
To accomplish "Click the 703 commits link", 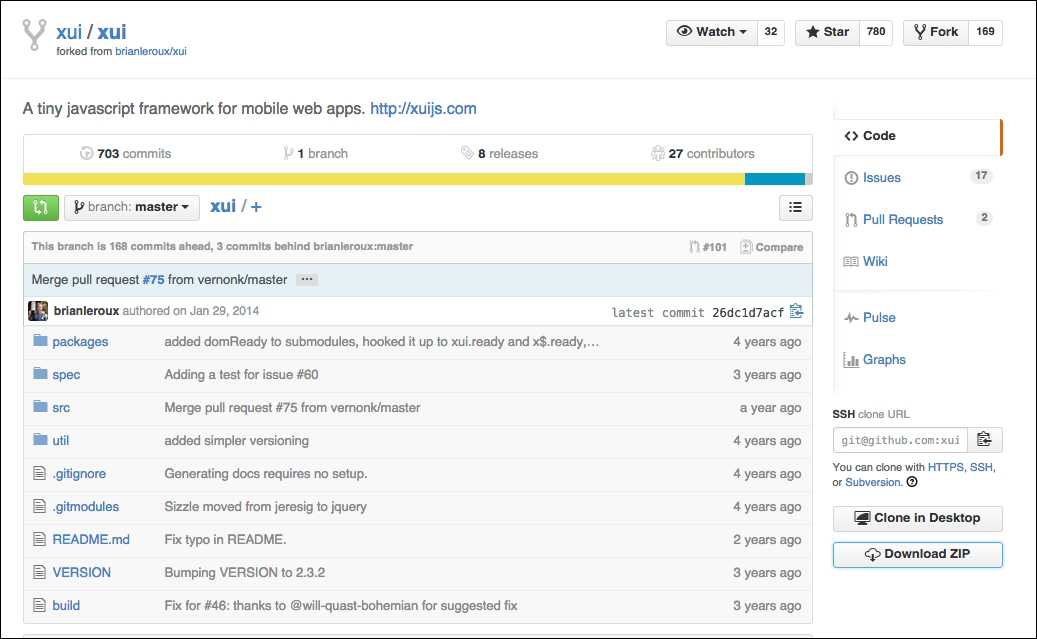I will (126, 153).
